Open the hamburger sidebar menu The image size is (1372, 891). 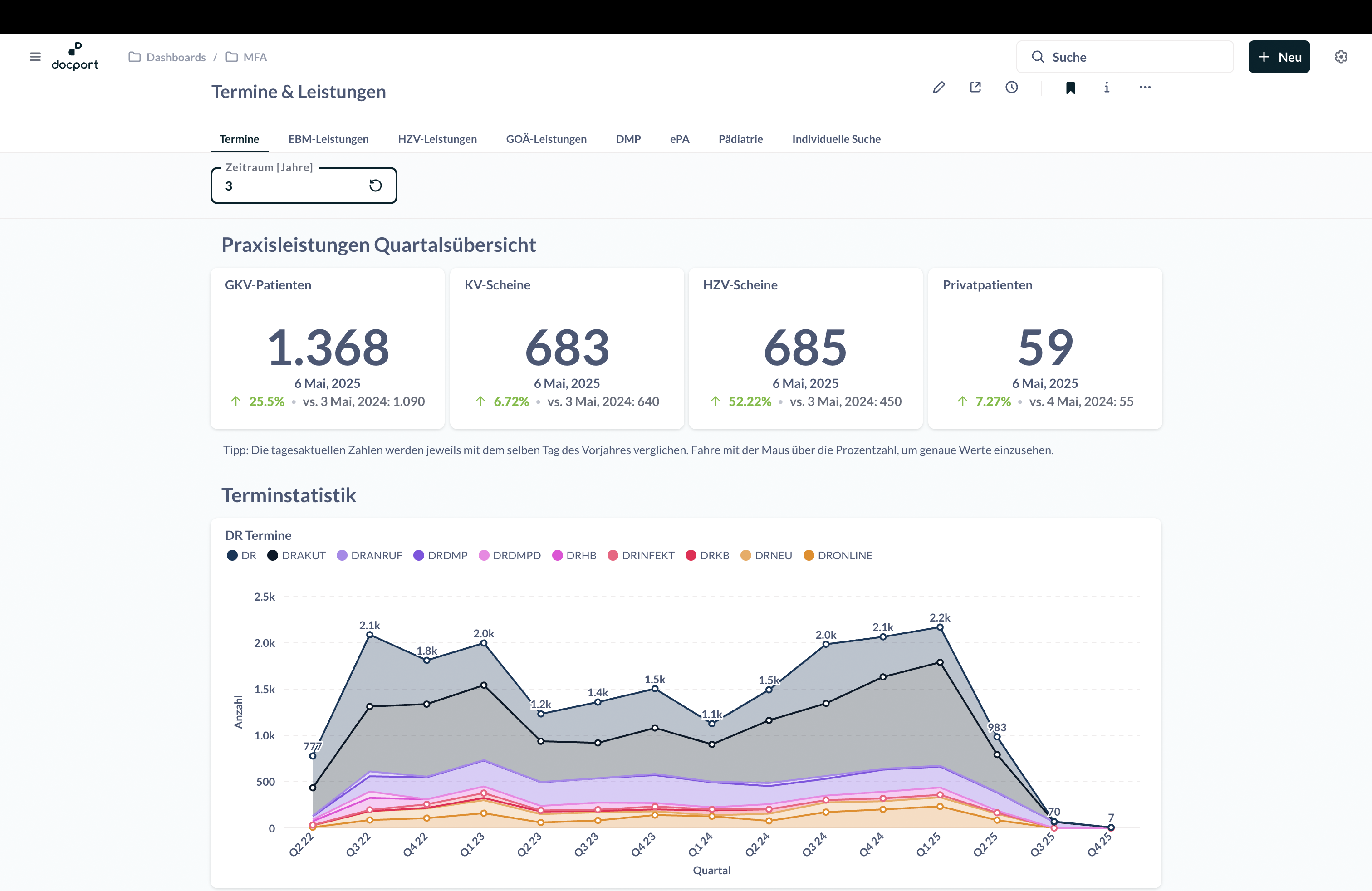tap(35, 56)
